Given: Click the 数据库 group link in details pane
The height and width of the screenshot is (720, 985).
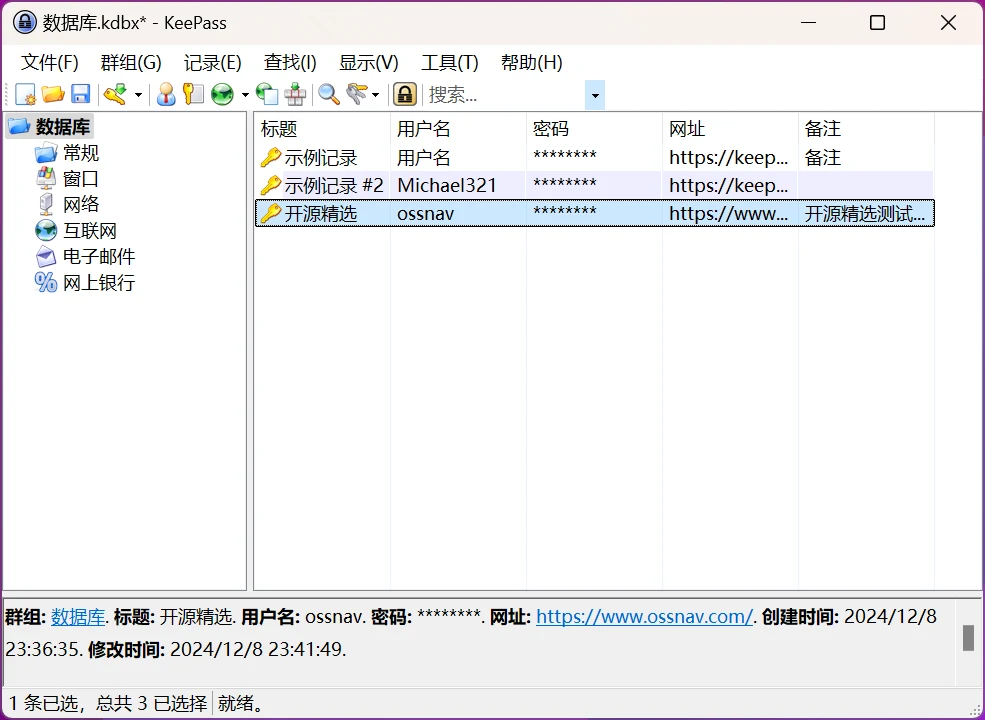Looking at the screenshot, I should pyautogui.click(x=78, y=617).
